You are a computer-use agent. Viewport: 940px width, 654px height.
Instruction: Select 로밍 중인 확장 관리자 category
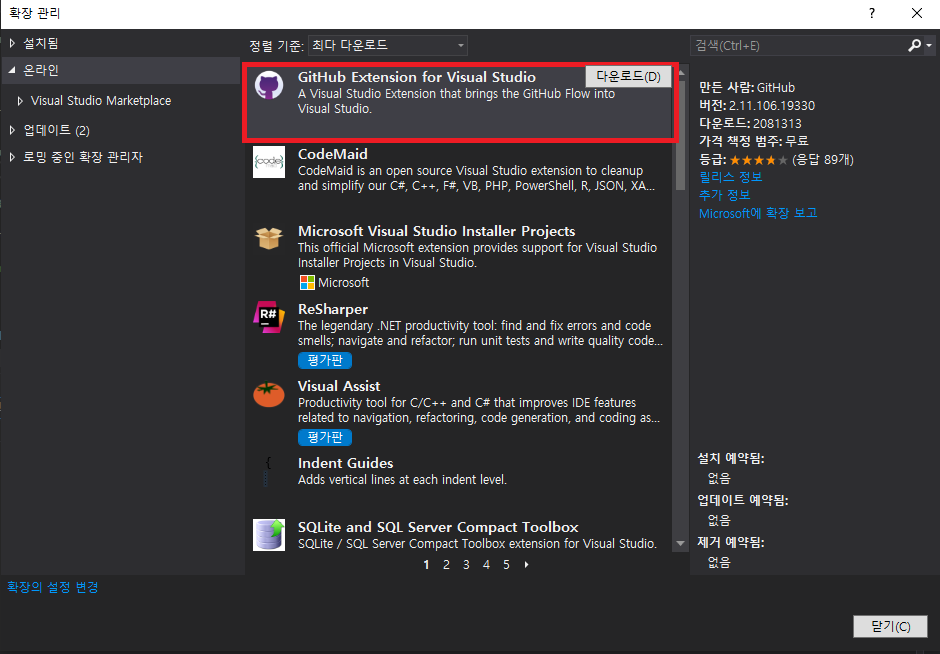coord(83,157)
